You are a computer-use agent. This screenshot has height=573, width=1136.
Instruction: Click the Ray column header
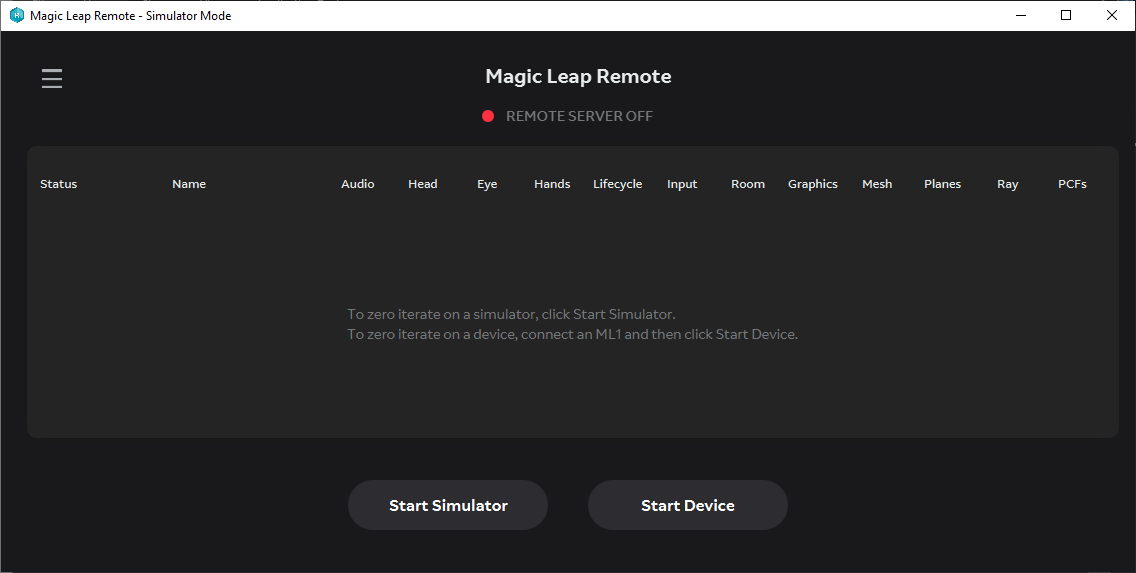coord(1008,184)
